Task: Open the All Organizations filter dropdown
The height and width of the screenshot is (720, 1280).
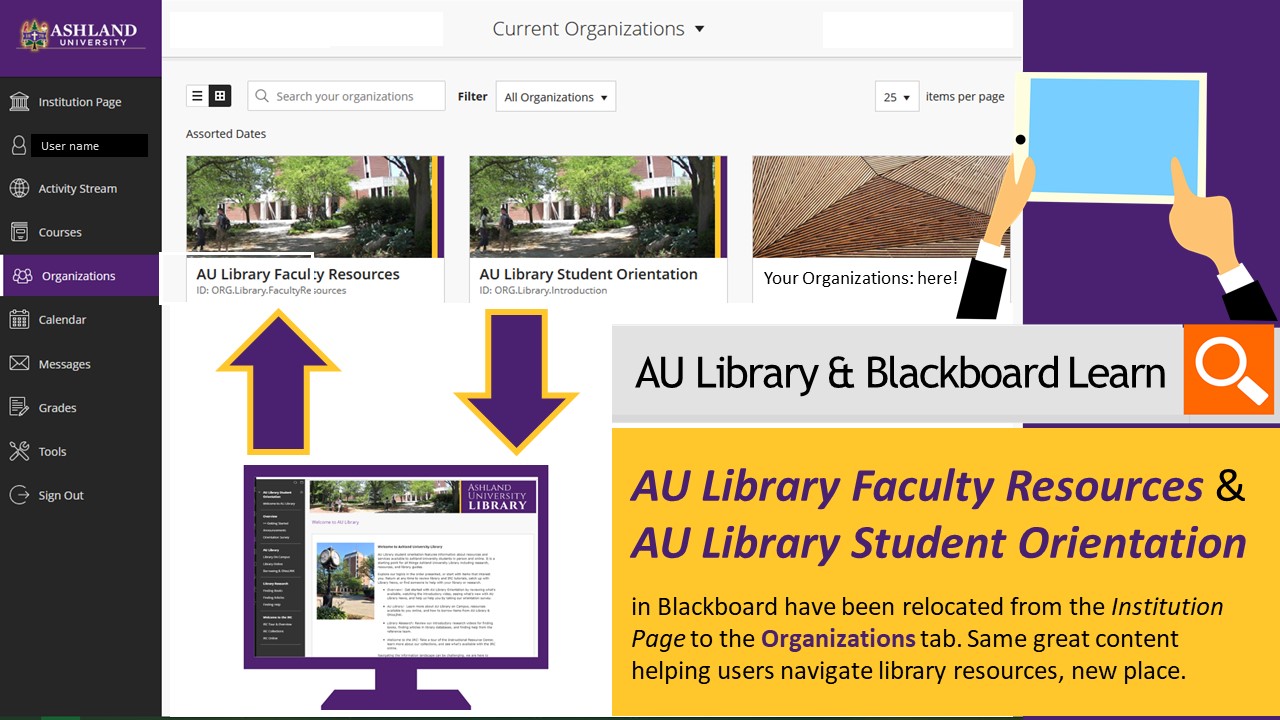Action: pos(556,97)
